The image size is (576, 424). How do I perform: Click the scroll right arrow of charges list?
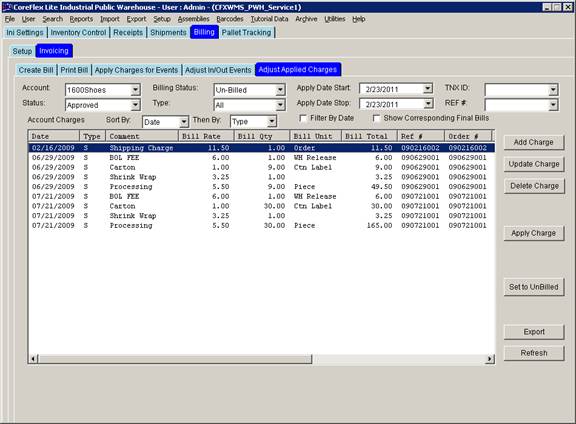point(490,359)
